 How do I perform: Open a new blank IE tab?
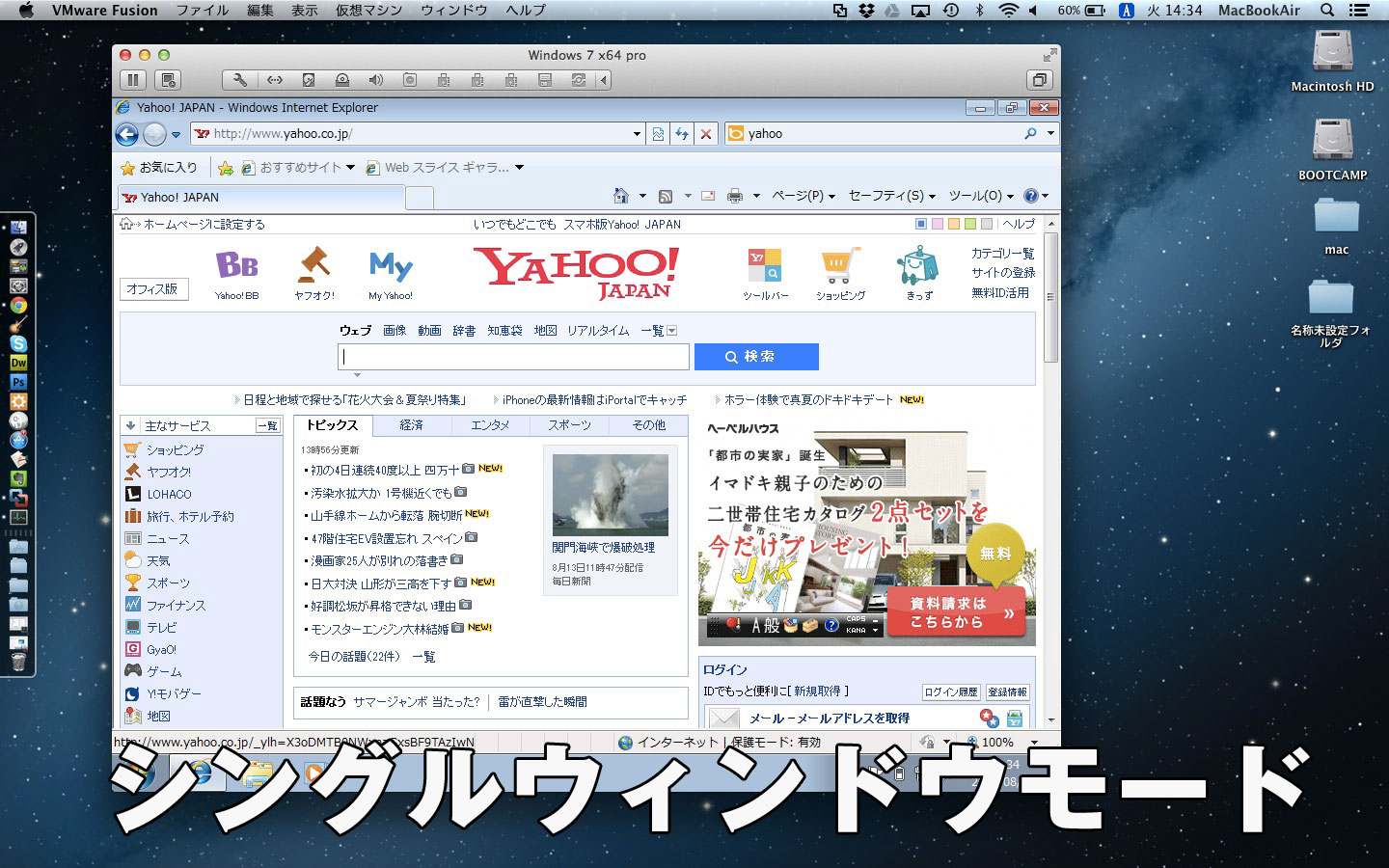(420, 198)
